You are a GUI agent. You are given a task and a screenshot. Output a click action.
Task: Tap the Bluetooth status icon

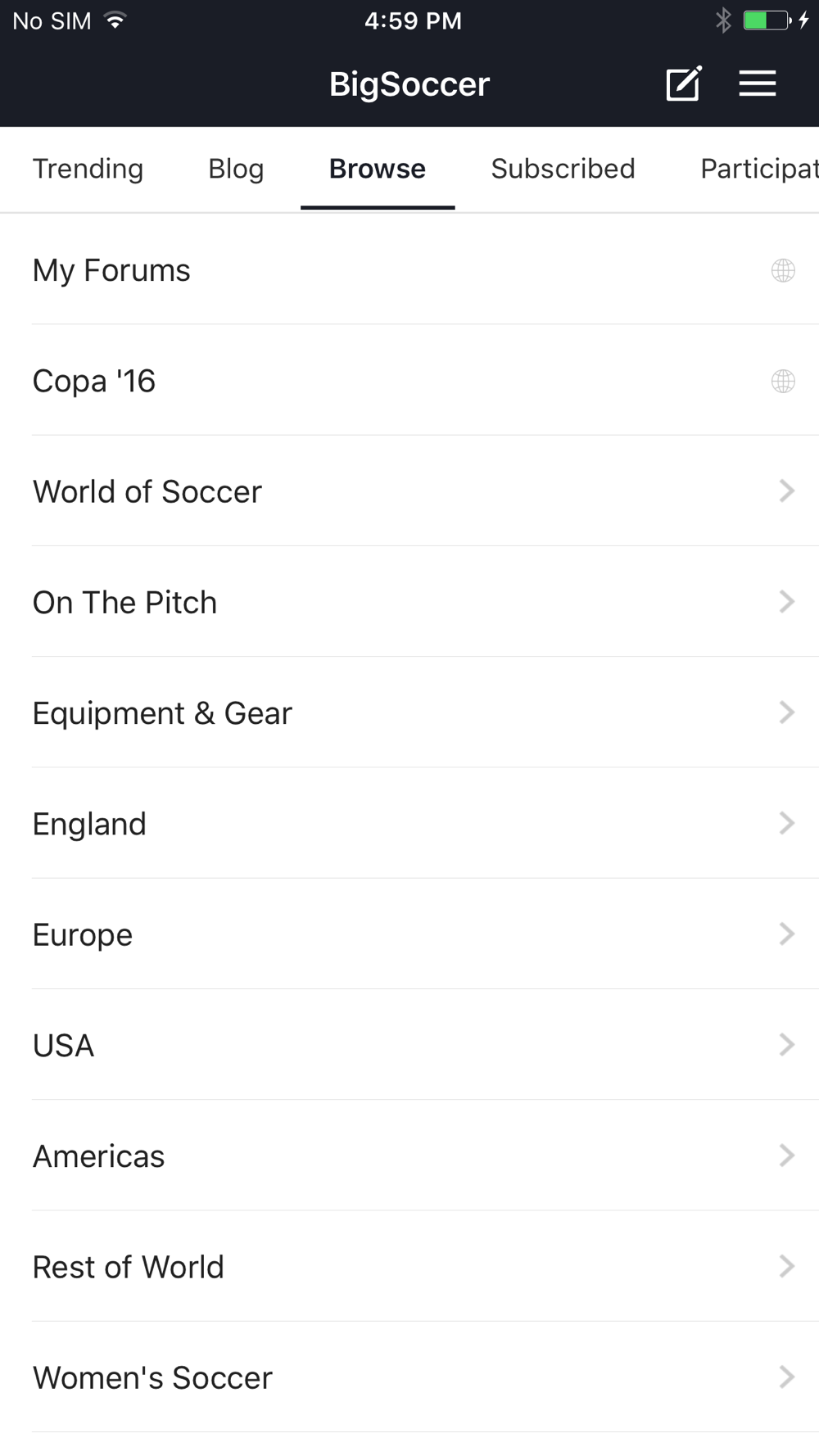pos(723,20)
